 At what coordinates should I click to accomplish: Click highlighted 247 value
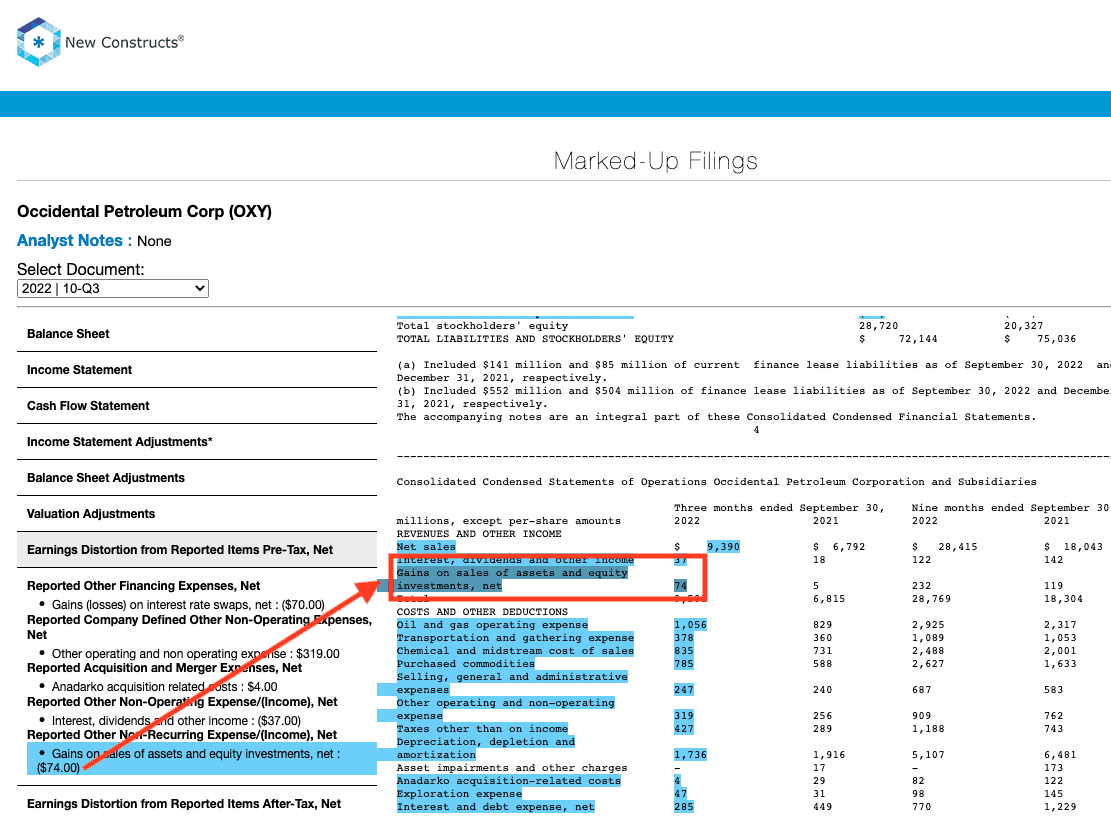(x=684, y=690)
